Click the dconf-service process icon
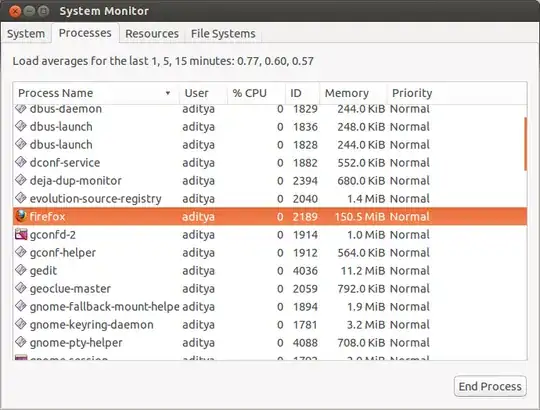This screenshot has height=410, width=540. coord(21,162)
